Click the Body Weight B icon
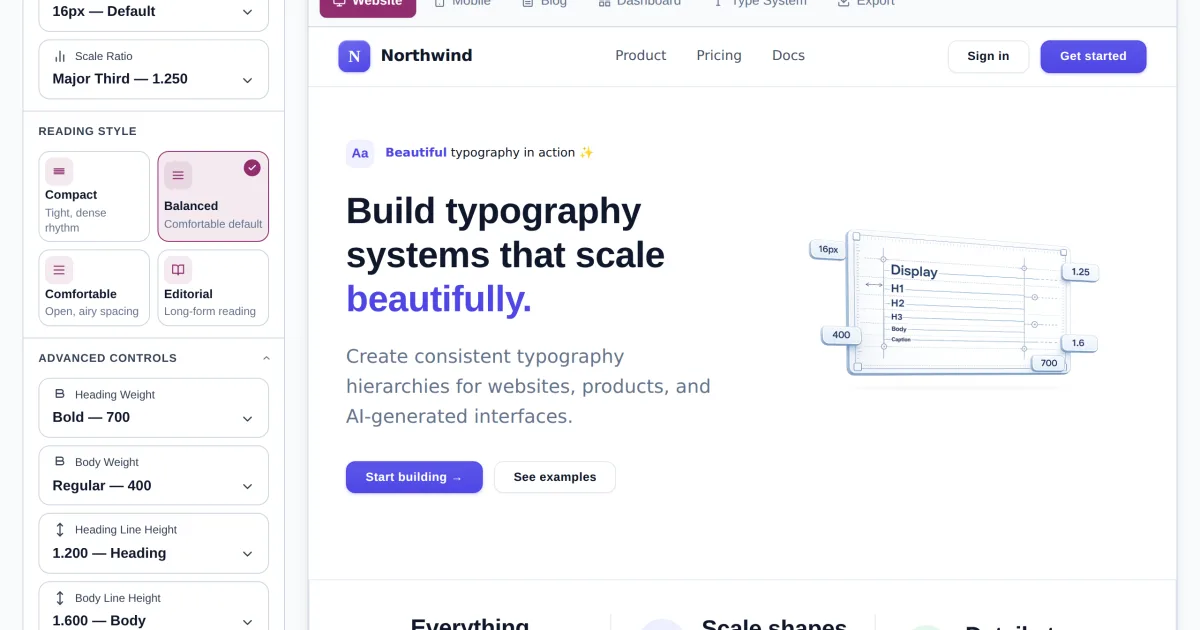The width and height of the screenshot is (1200, 630). pos(60,462)
